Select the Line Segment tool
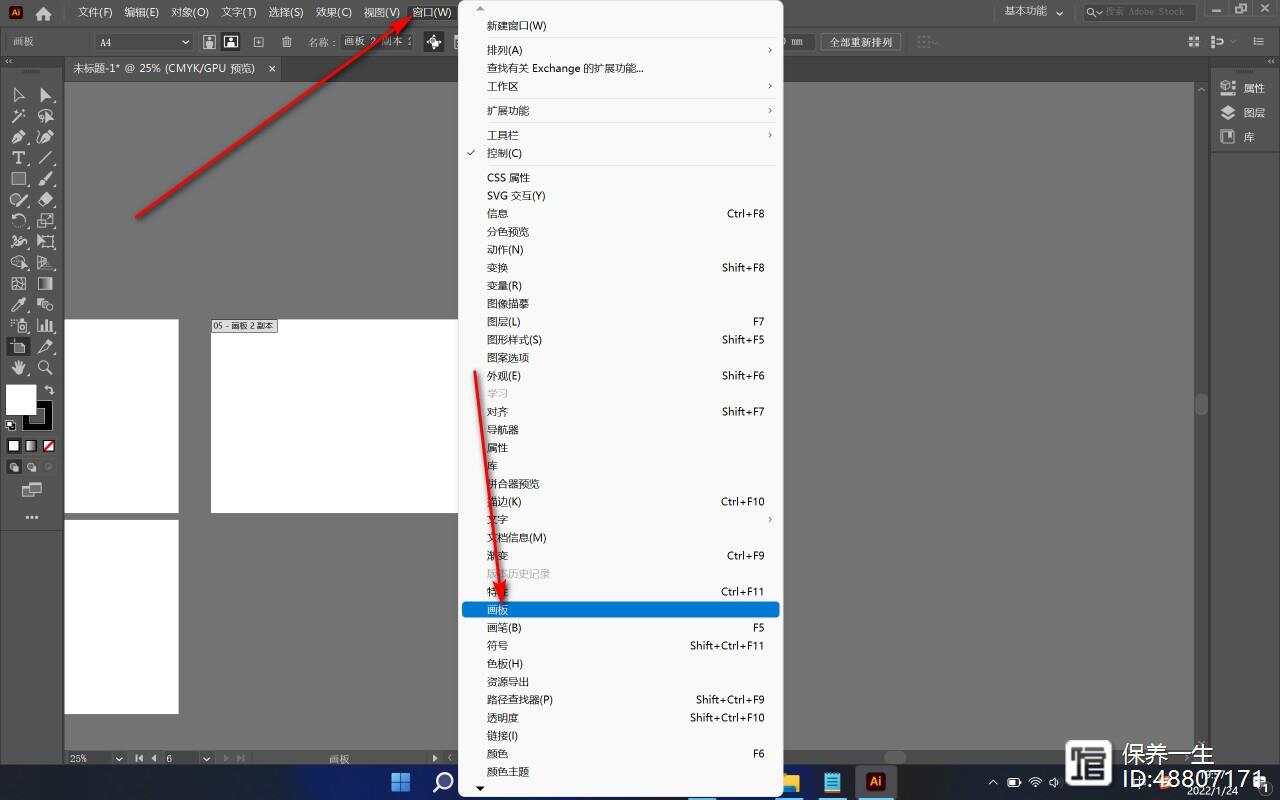This screenshot has height=800, width=1280. [x=46, y=158]
